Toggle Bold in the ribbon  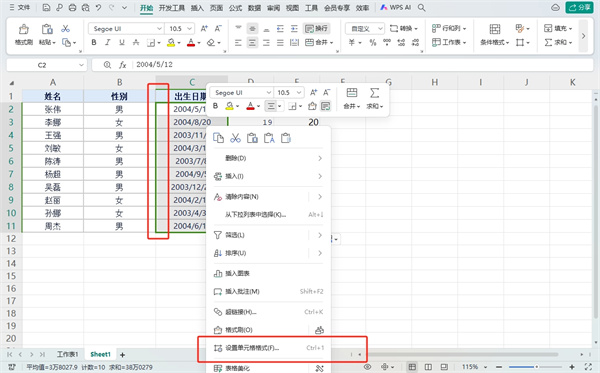94,42
